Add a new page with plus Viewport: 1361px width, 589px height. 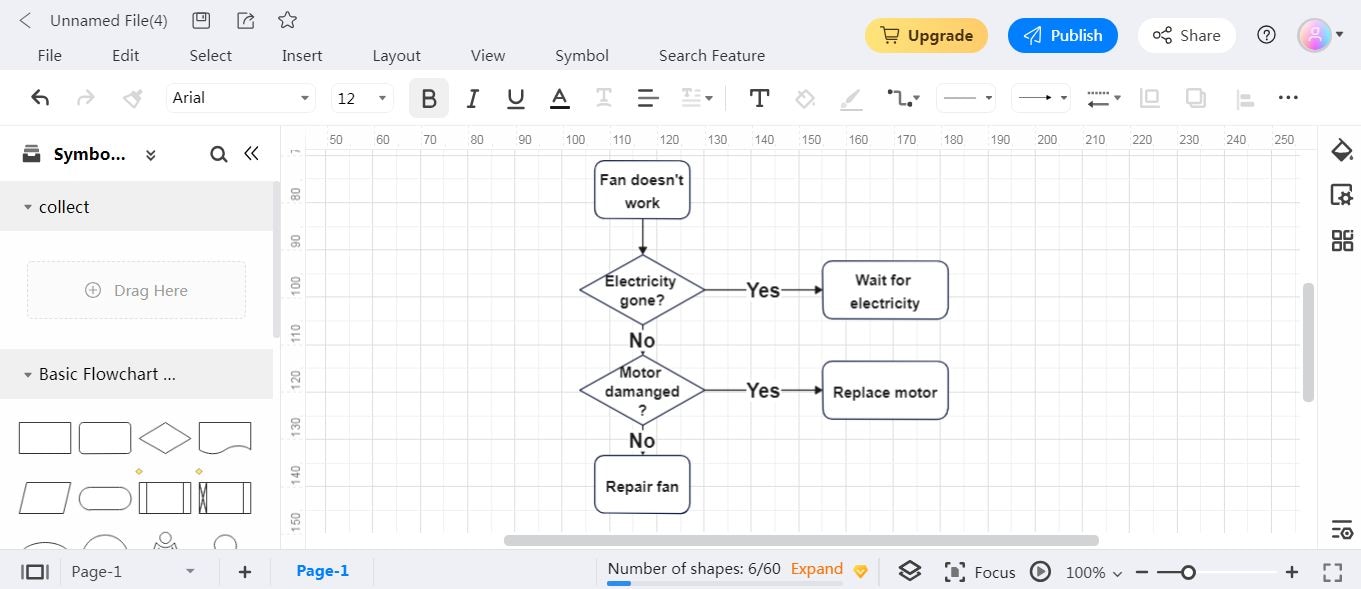point(245,572)
